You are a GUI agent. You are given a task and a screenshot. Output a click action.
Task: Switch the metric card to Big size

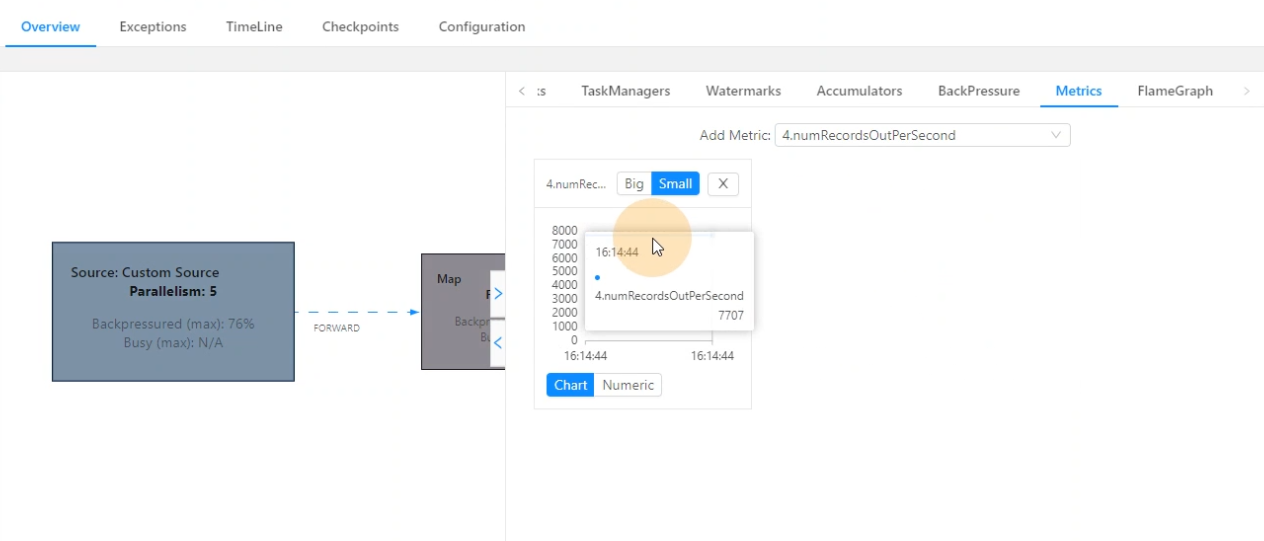(x=634, y=184)
